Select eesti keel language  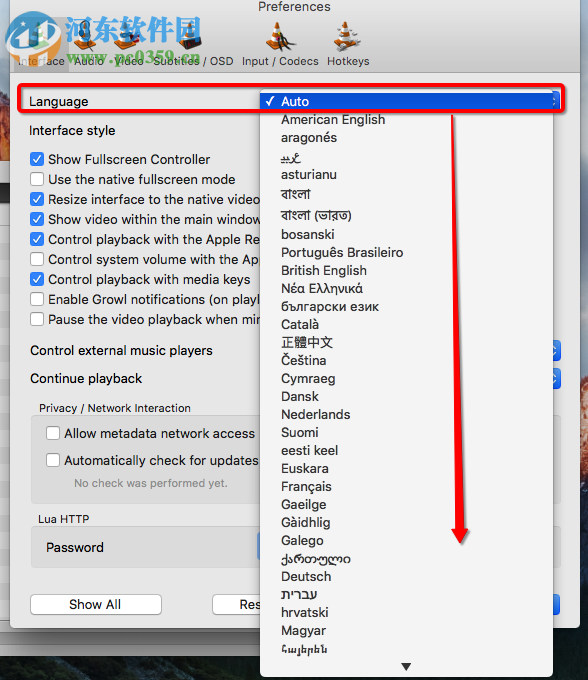point(406,450)
